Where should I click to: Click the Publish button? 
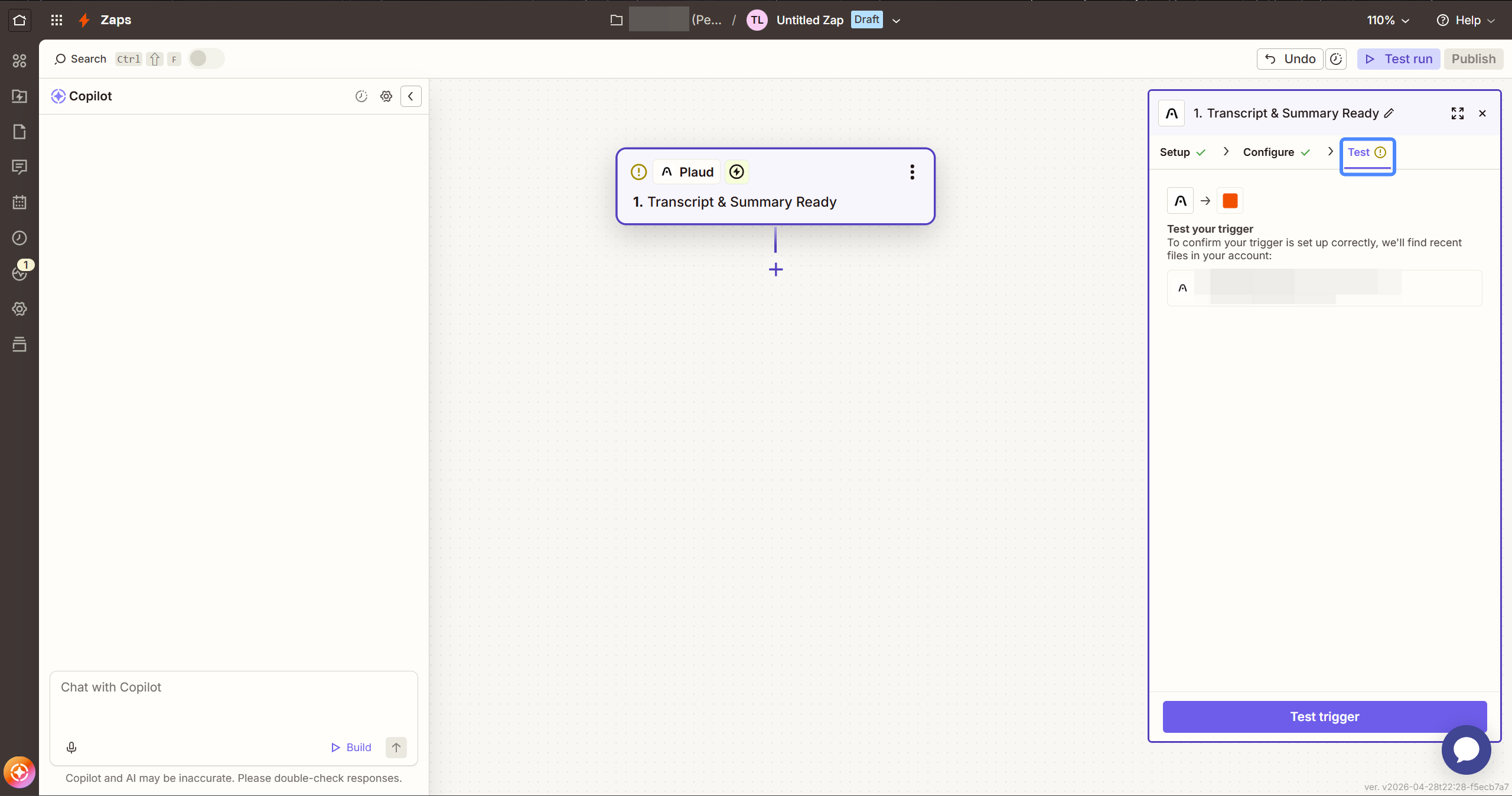1474,59
